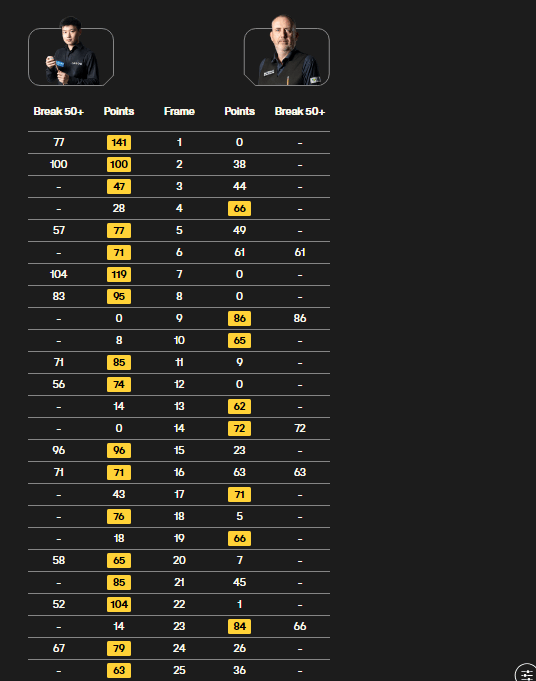This screenshot has height=681, width=536.
Task: Click the highlighted 119 score in frame 7
Action: 119,274
